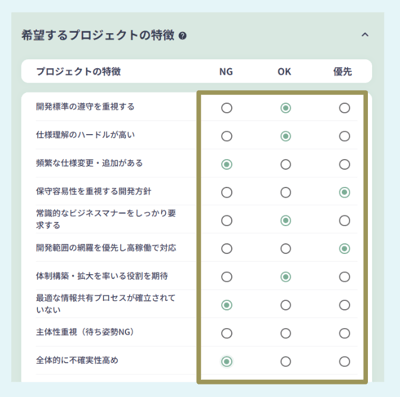The width and height of the screenshot is (400, 397).
Task: Select NG for 開発標準の遵守を重視する
Action: tap(227, 108)
